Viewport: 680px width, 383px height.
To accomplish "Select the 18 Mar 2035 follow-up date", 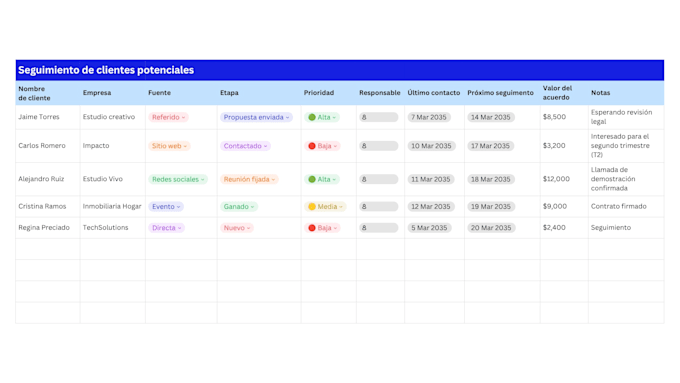I will pos(490,179).
